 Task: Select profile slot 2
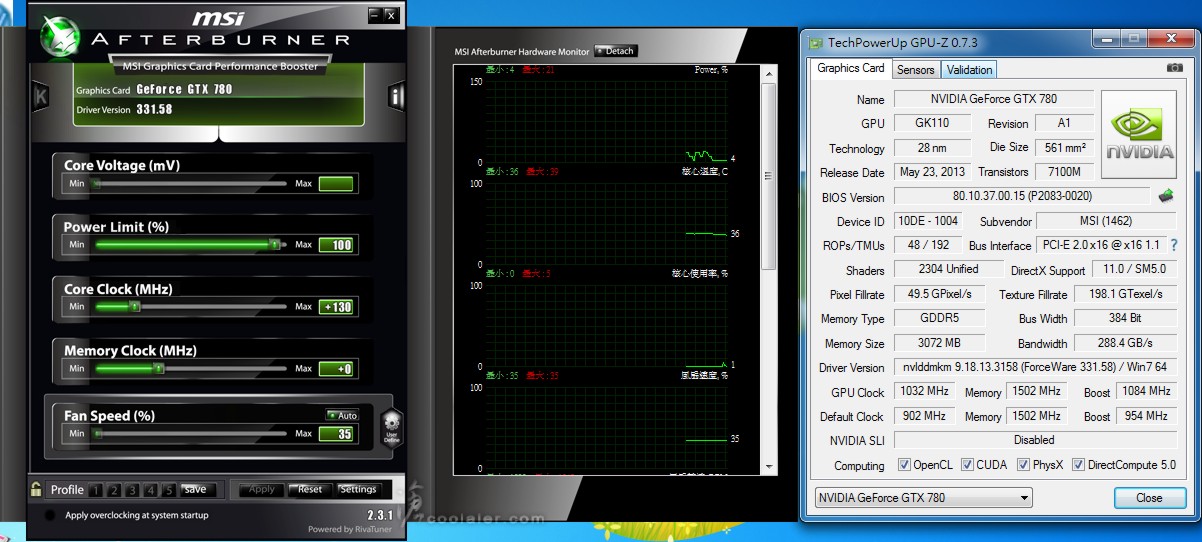(x=114, y=490)
